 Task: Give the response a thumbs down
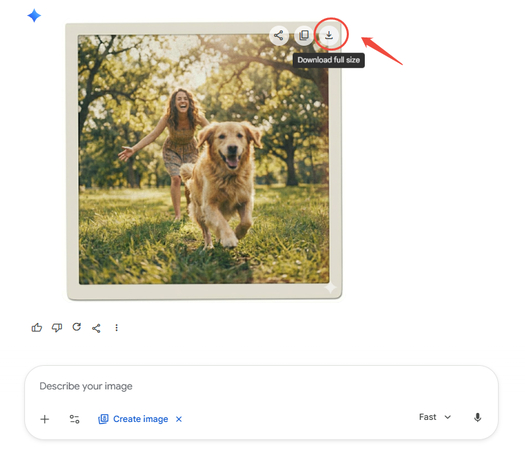tap(57, 327)
